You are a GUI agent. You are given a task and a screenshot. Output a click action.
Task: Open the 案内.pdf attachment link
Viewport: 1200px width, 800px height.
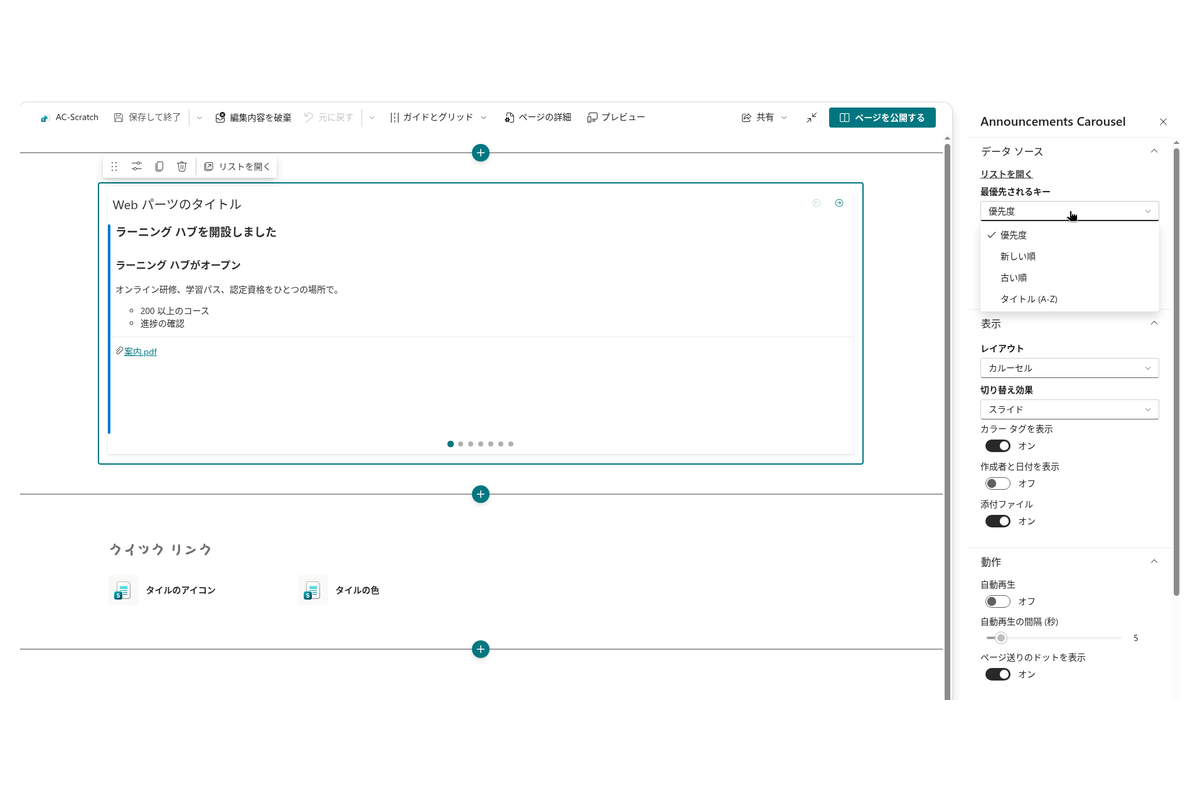[140, 352]
